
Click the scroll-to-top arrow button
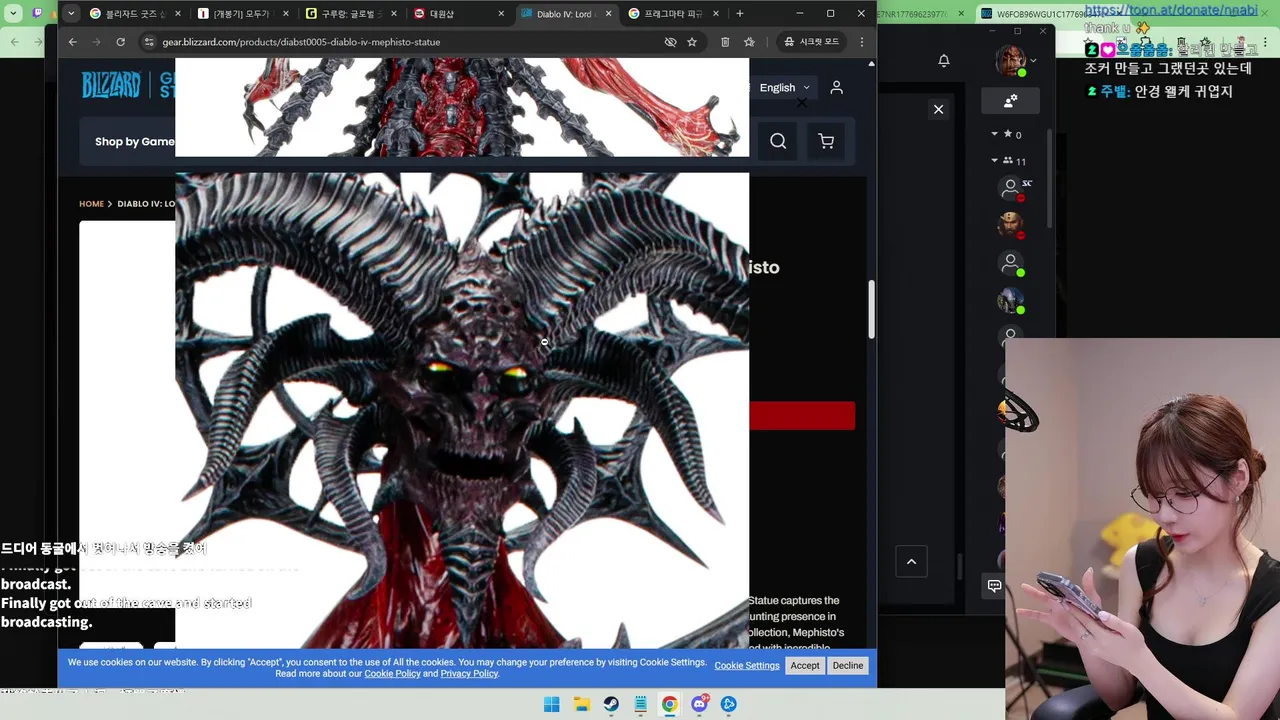(x=911, y=562)
